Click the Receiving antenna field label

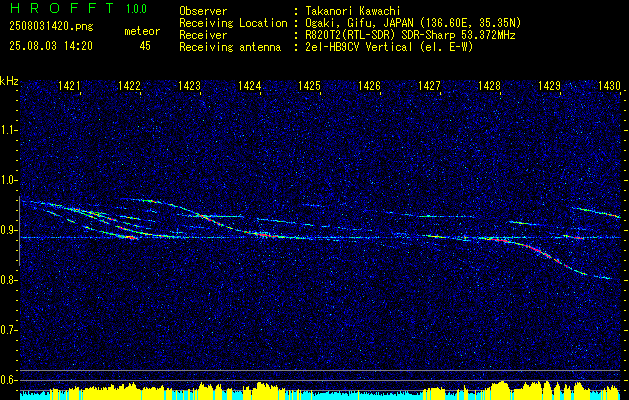(x=230, y=47)
